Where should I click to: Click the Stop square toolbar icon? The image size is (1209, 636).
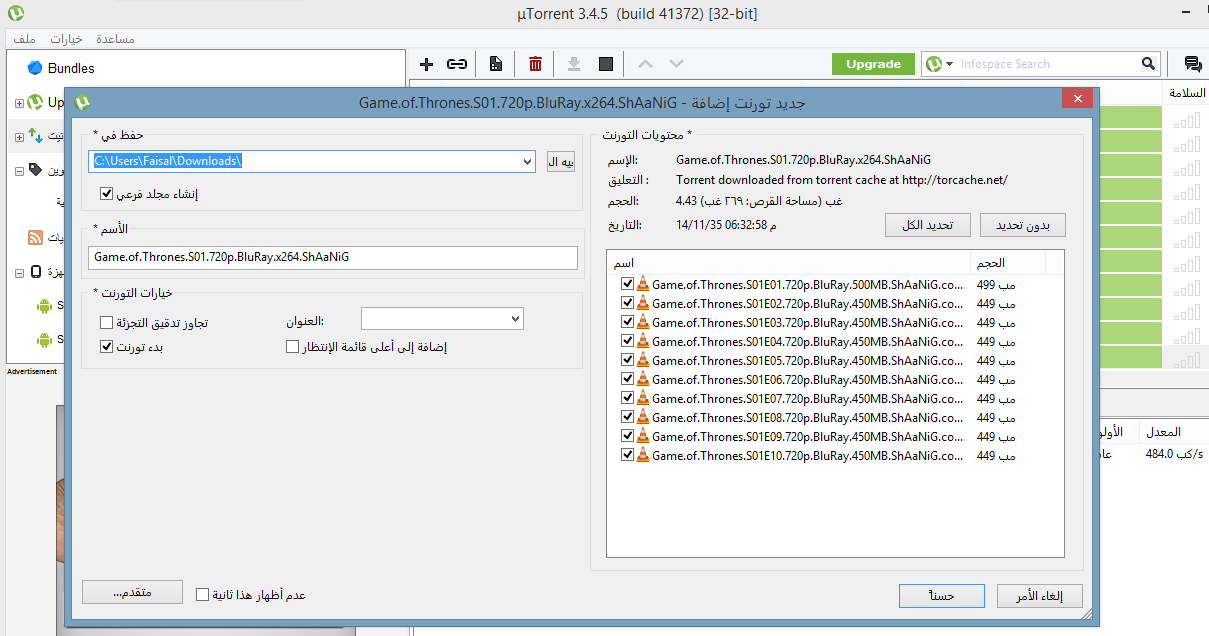pos(605,64)
